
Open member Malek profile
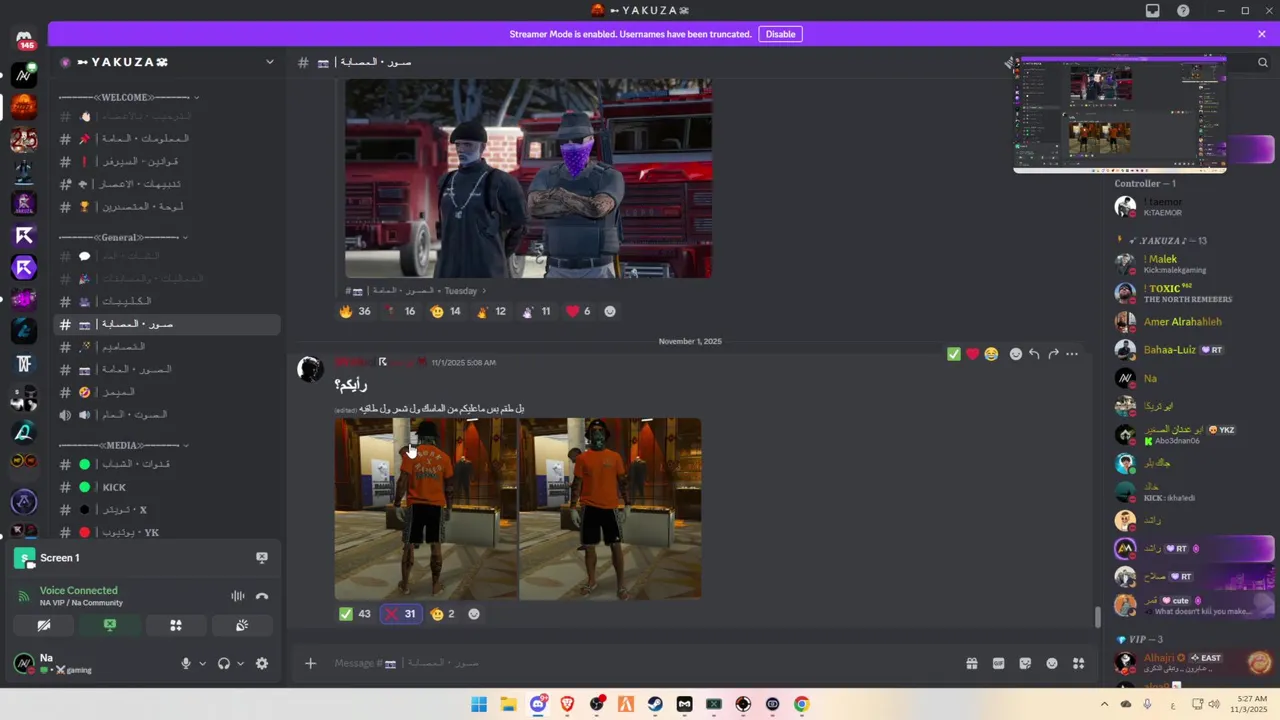point(1191,264)
